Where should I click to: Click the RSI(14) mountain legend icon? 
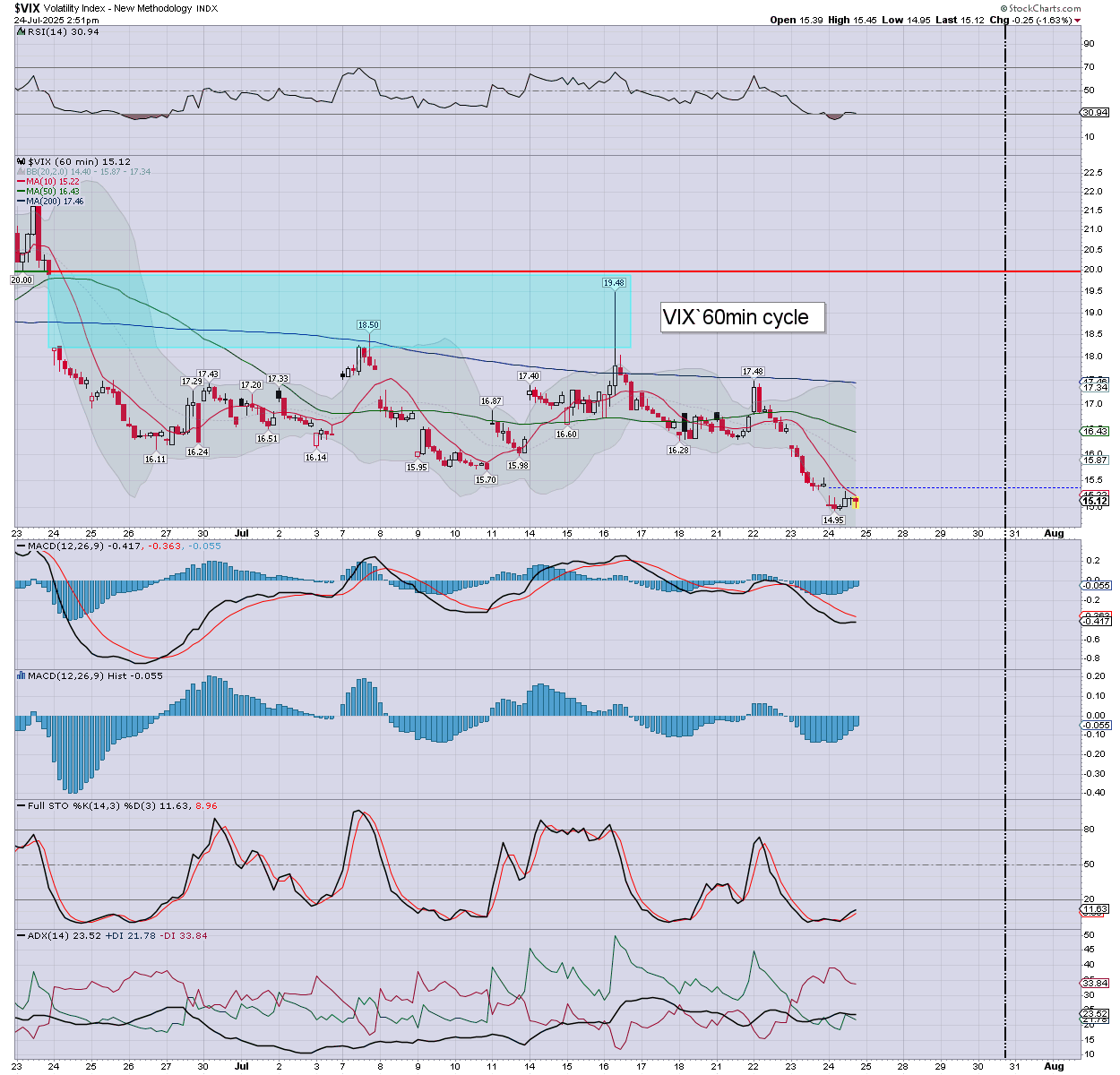[21, 31]
